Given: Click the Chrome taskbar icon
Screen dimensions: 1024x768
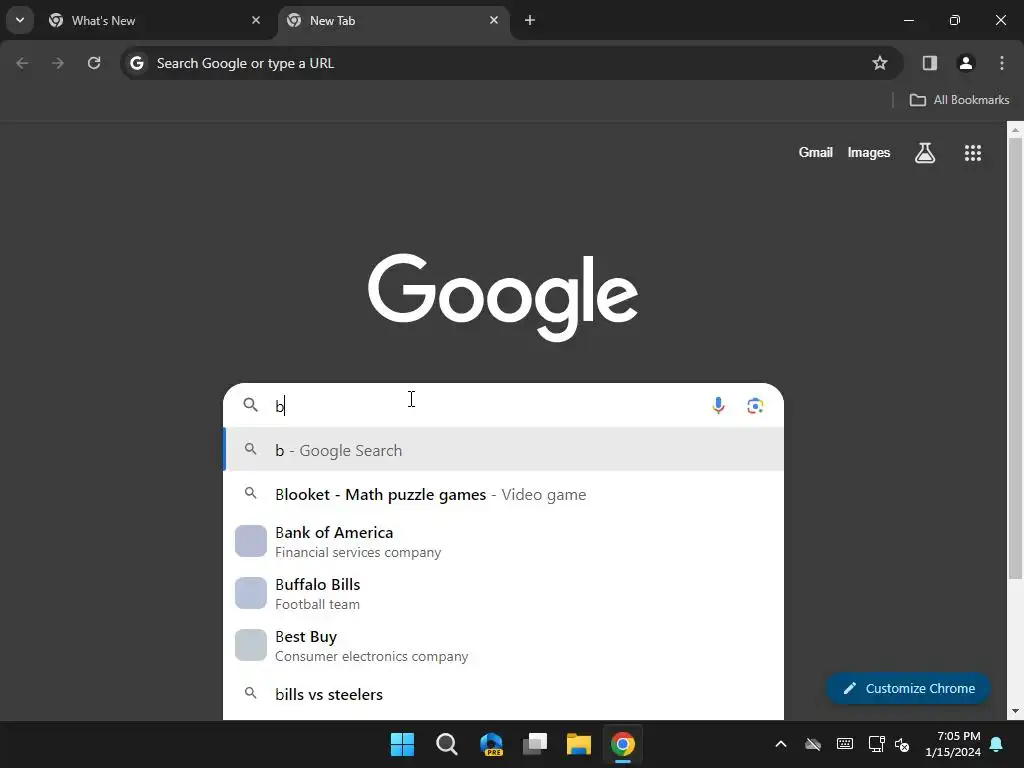Looking at the screenshot, I should tap(622, 744).
